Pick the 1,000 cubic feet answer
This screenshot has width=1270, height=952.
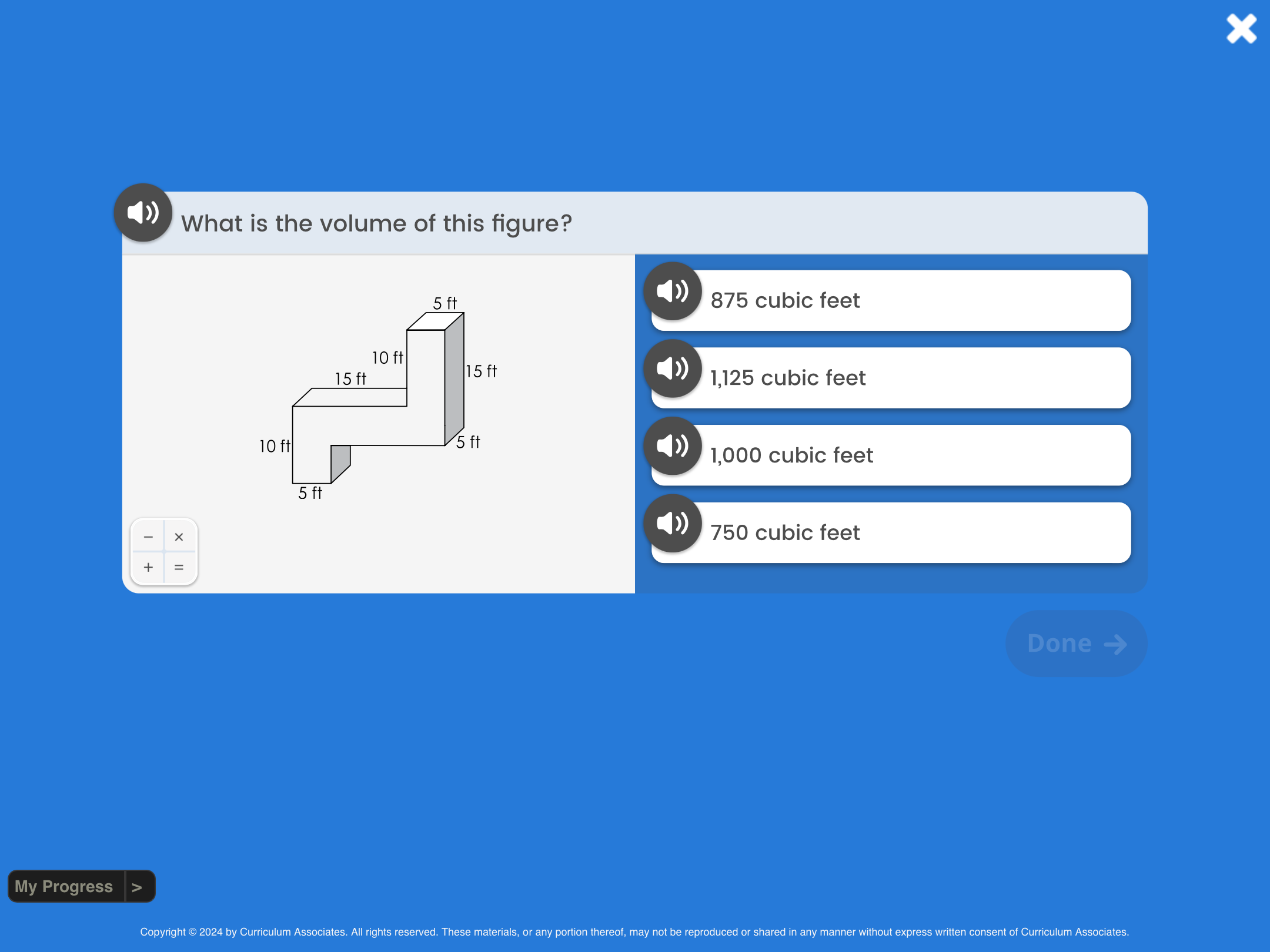(891, 455)
